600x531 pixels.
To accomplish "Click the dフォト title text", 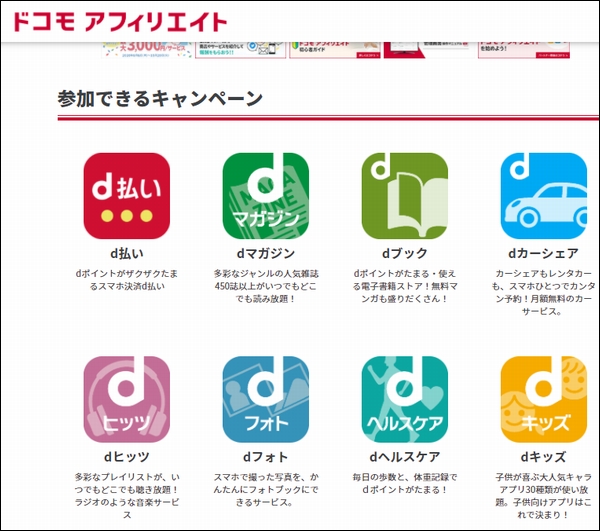I will (266, 457).
